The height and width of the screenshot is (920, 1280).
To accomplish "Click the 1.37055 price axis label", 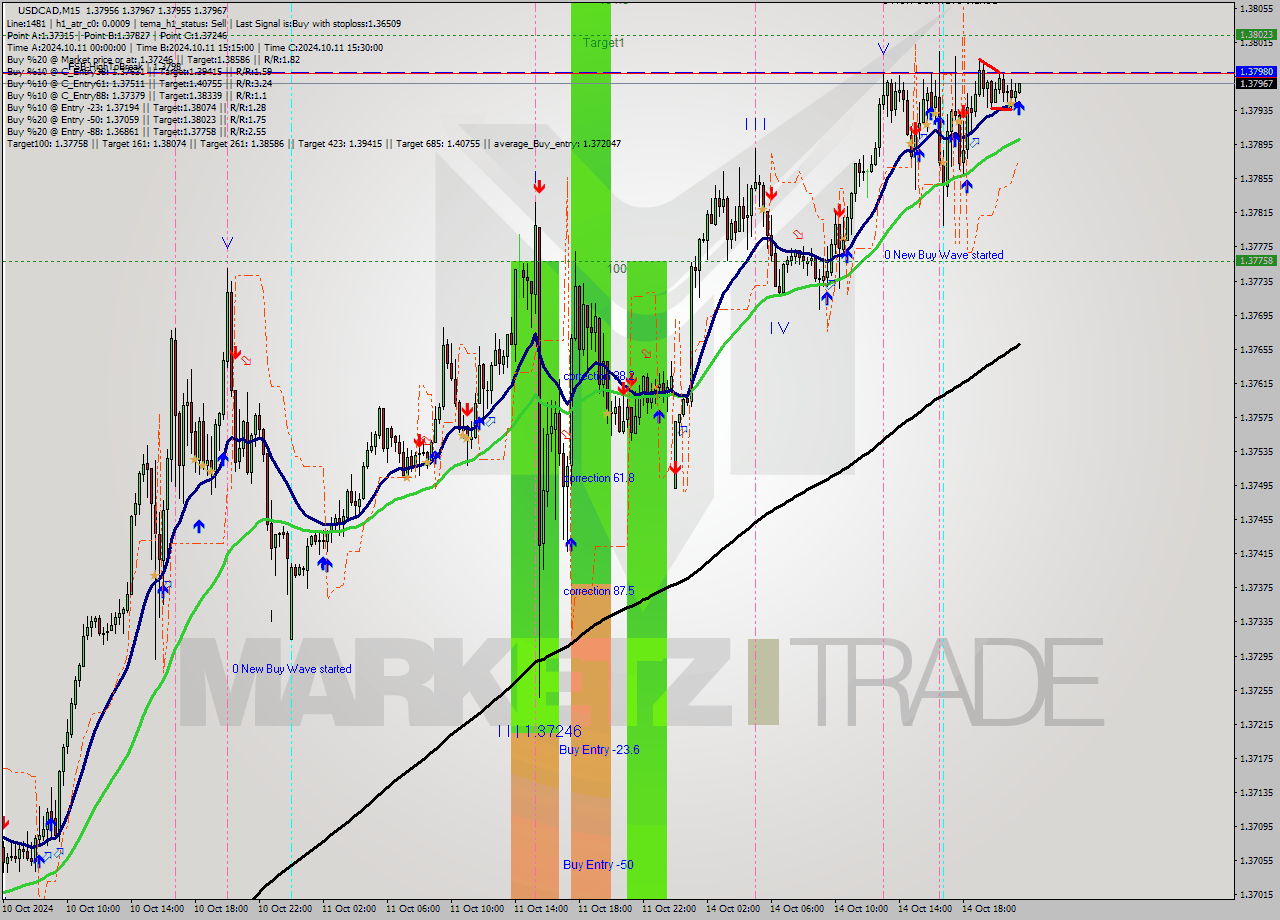I will [1256, 860].
